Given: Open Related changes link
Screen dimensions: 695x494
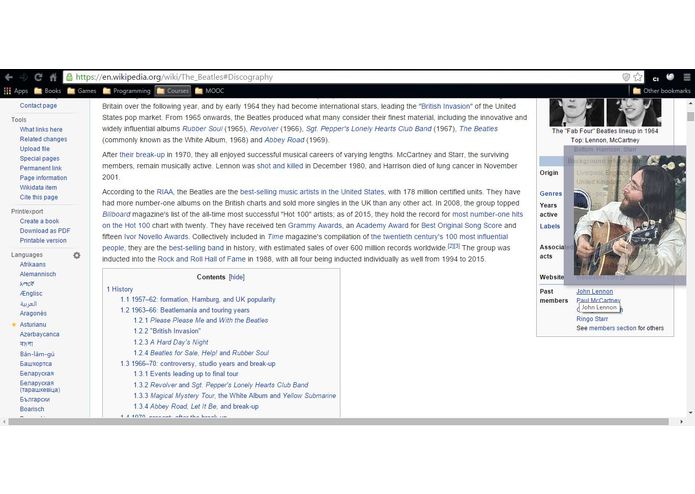Looking at the screenshot, I should pos(43,139).
